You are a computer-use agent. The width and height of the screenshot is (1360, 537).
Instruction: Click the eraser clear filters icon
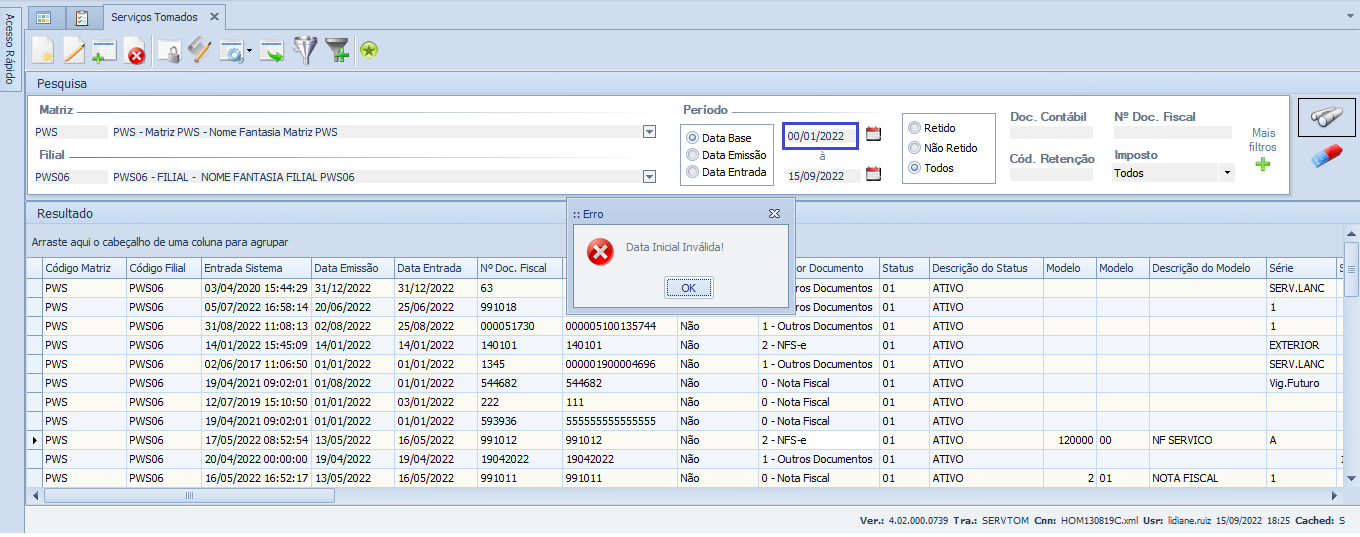(x=1326, y=156)
